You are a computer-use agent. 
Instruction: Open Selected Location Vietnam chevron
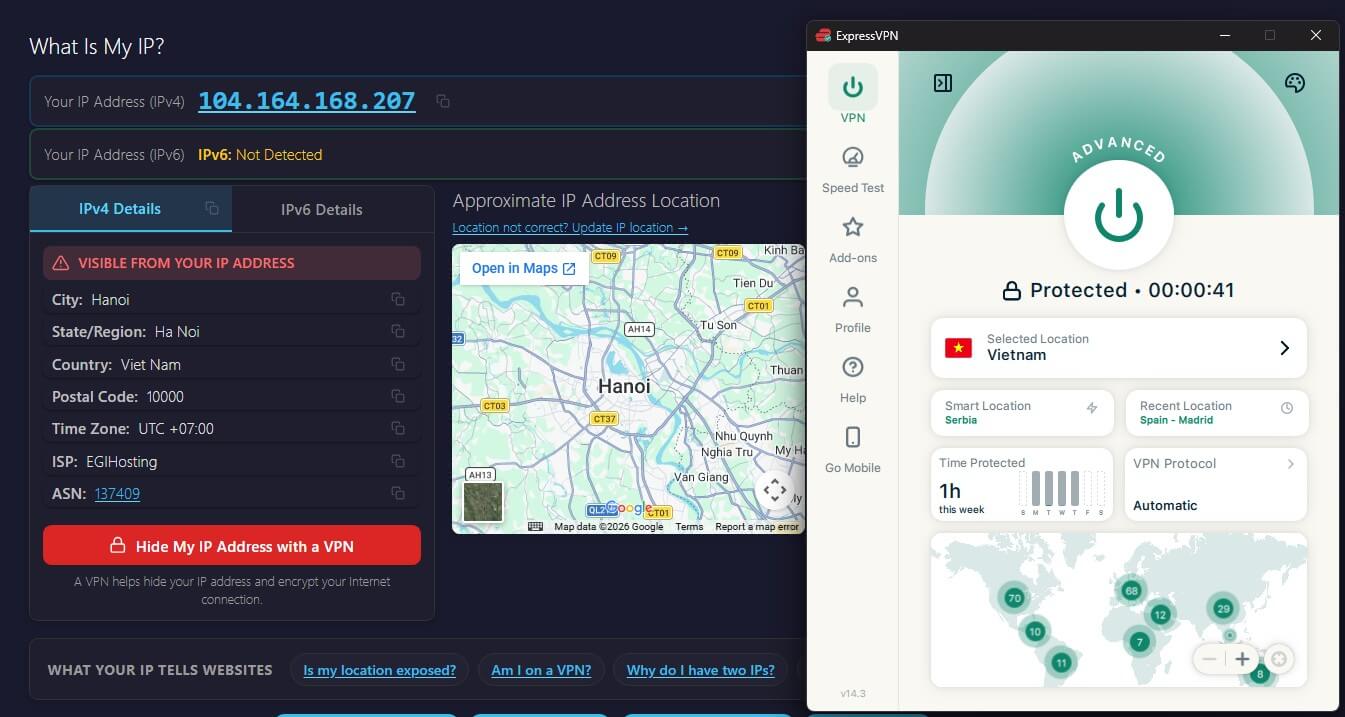[1285, 348]
